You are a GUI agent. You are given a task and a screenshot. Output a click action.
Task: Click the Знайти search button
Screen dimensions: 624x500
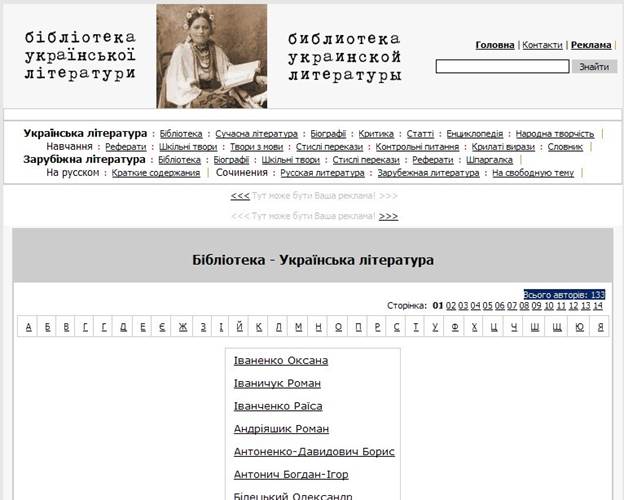click(594, 66)
